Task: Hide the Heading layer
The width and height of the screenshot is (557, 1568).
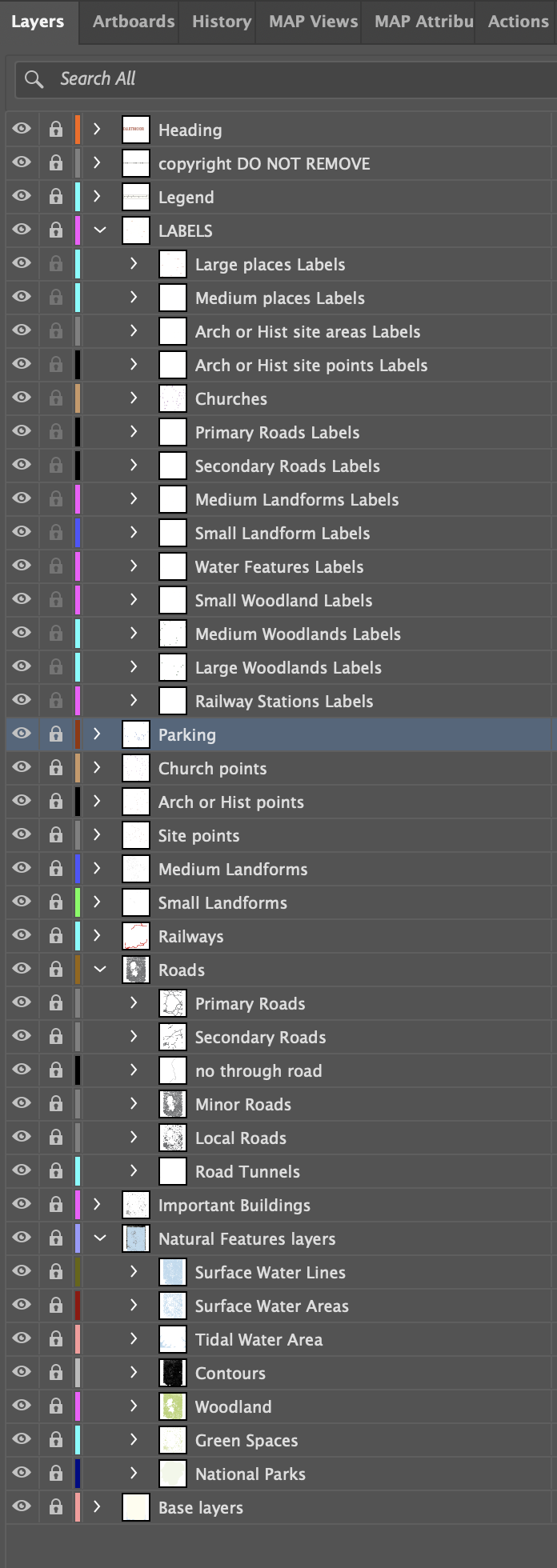Action: [x=22, y=129]
